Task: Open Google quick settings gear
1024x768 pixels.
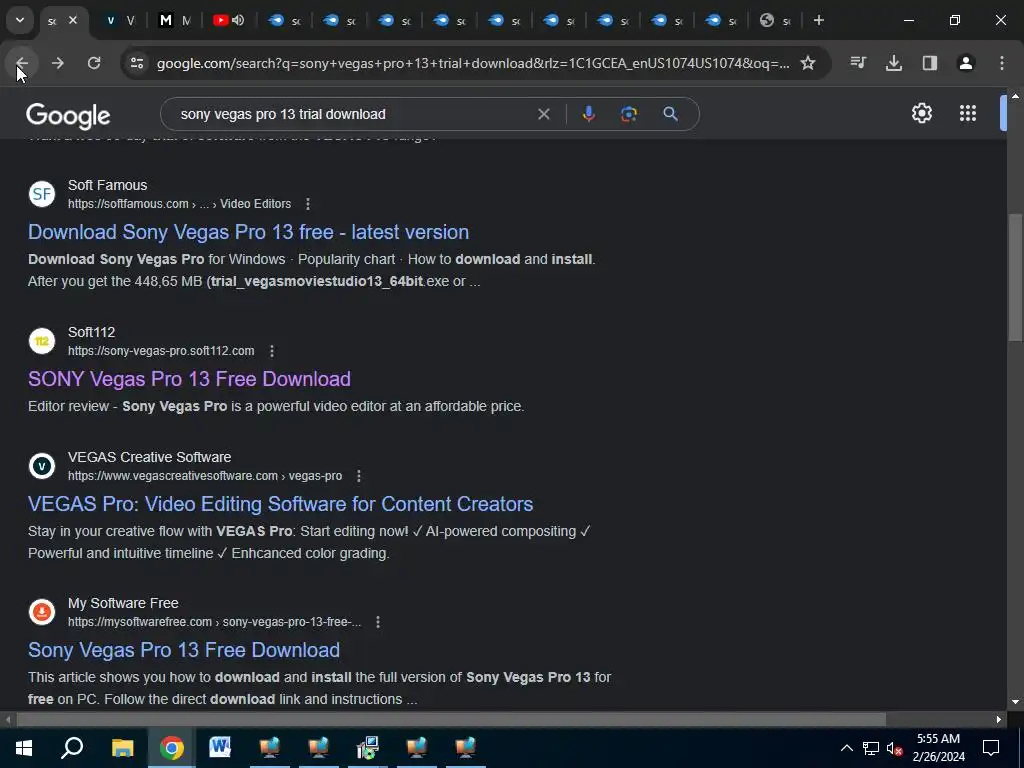Action: [921, 114]
